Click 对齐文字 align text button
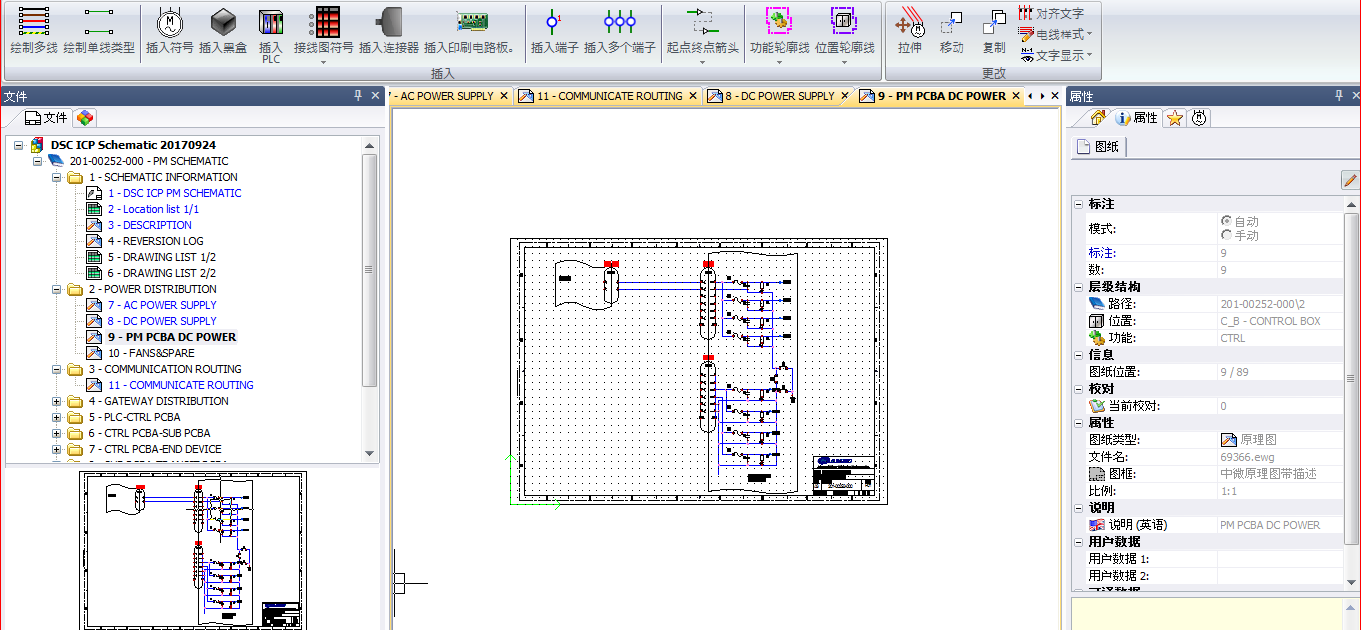The height and width of the screenshot is (630, 1361). pyautogui.click(x=1051, y=13)
